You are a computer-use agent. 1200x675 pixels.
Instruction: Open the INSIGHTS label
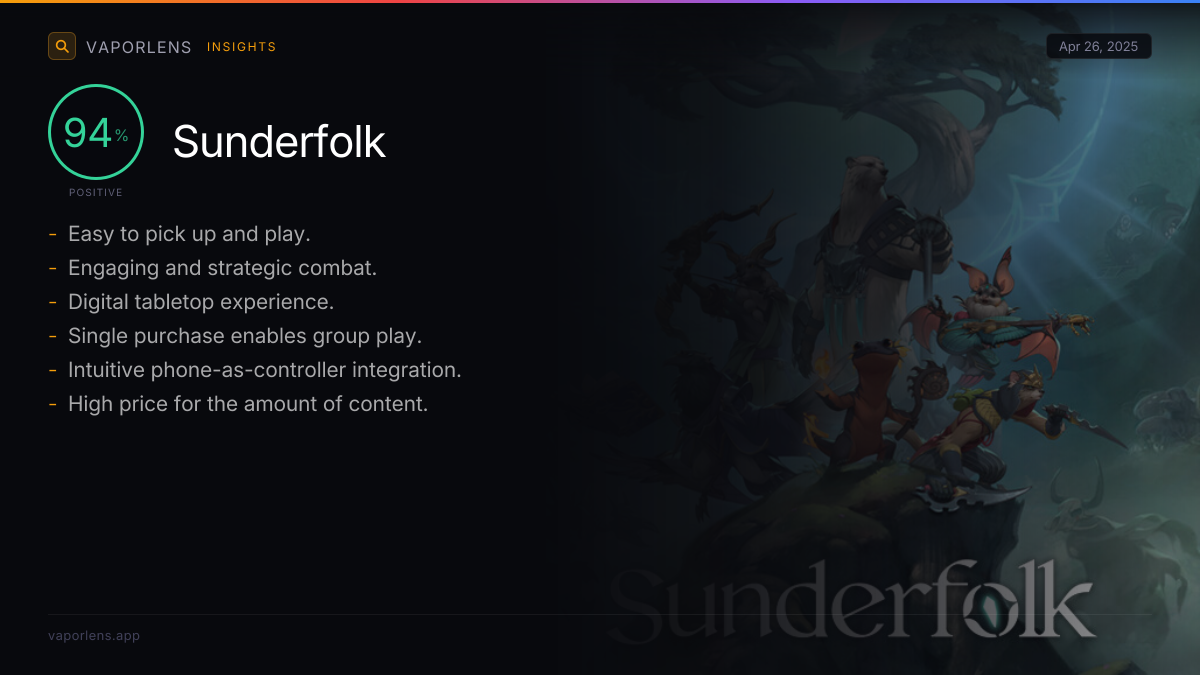coord(242,47)
